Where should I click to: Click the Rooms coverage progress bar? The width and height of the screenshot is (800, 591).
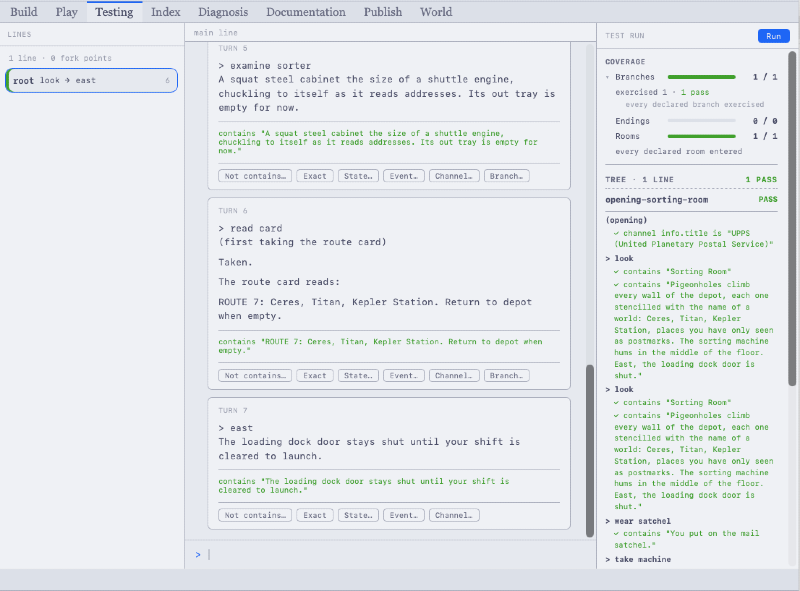point(702,136)
